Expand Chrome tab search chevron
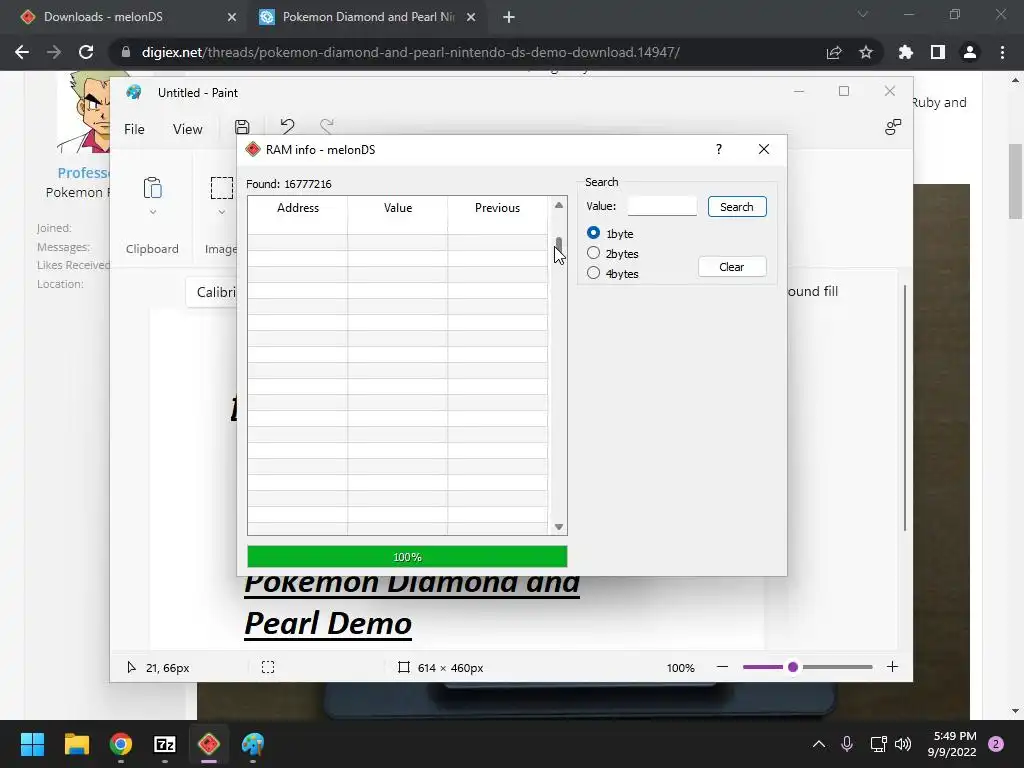1024x768 pixels. pyautogui.click(x=863, y=14)
